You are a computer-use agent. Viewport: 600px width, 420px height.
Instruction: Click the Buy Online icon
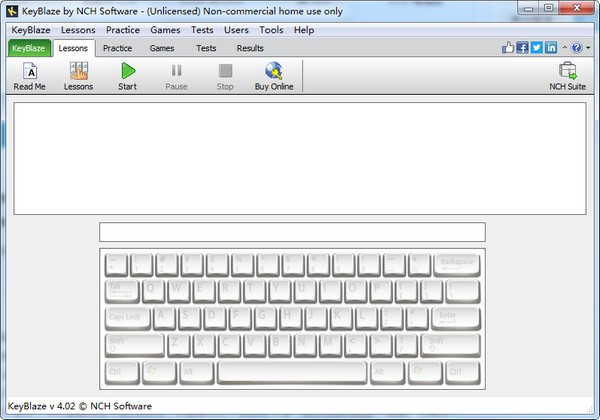point(274,76)
